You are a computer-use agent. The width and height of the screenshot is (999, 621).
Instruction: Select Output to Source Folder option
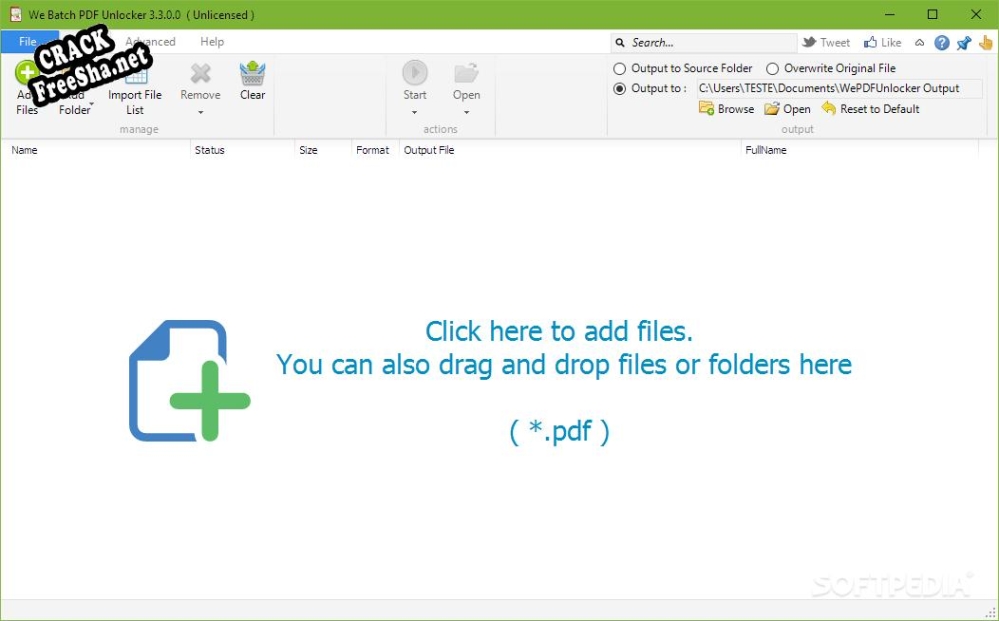click(x=620, y=69)
